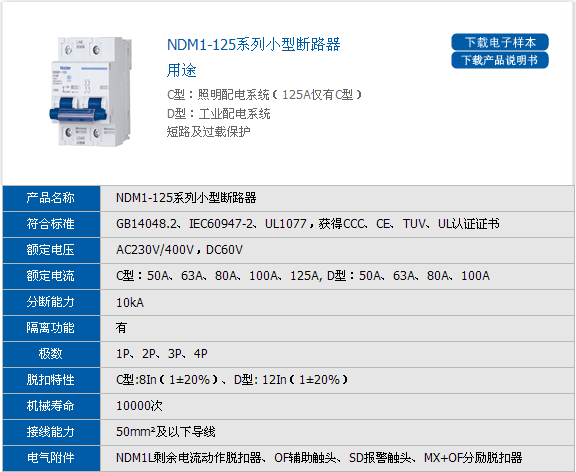Click the 用途 heading text
This screenshot has height=472, width=576.
181,70
